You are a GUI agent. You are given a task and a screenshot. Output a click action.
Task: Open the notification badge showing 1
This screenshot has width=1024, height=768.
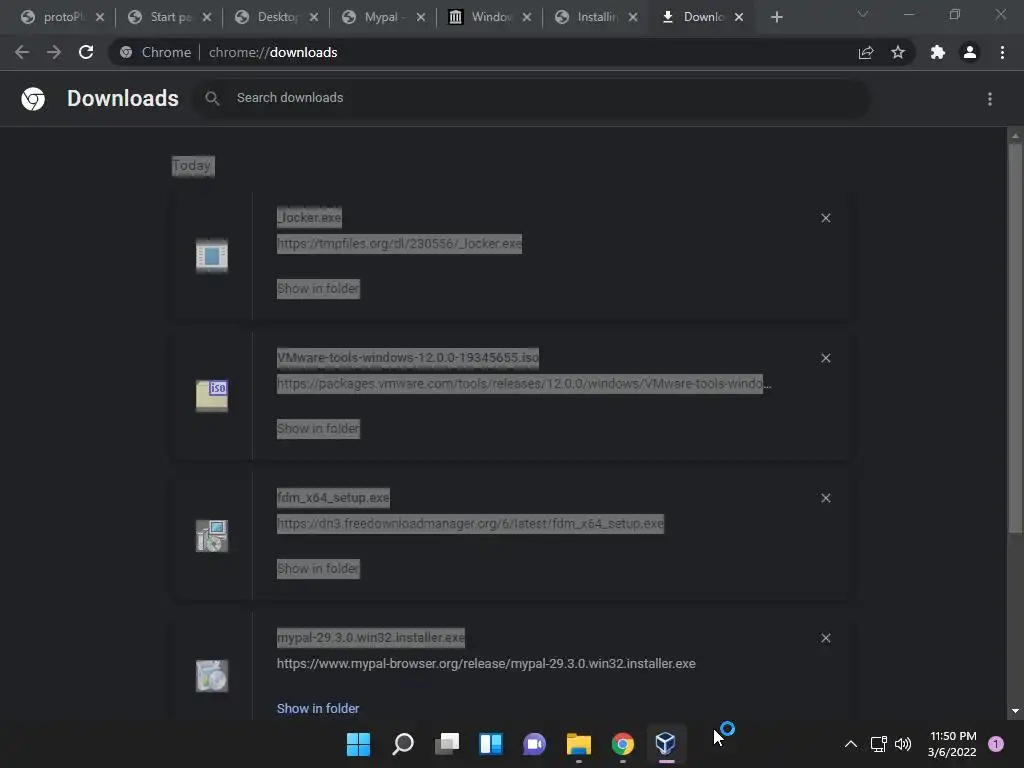[996, 744]
